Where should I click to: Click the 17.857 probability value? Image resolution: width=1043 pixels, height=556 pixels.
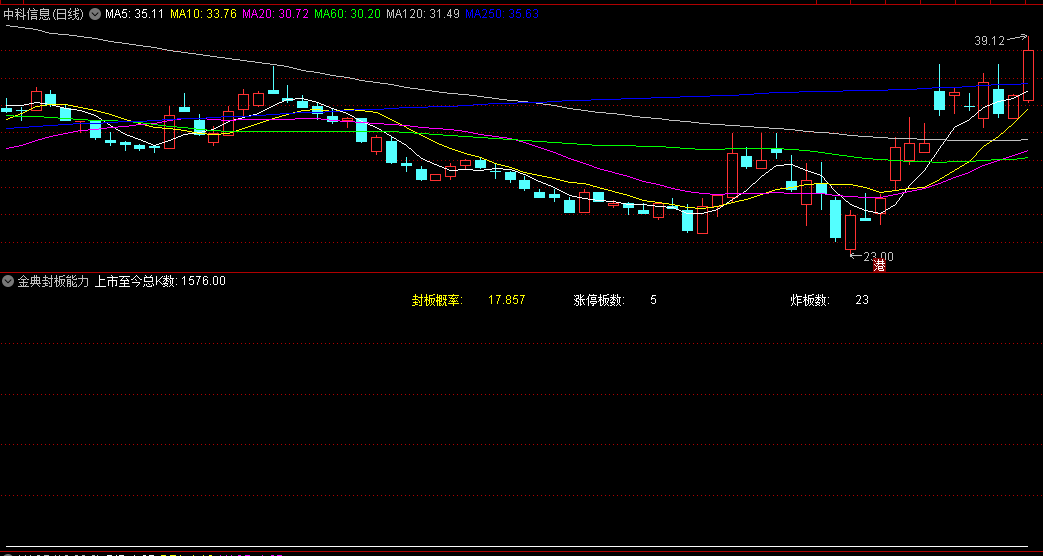click(x=507, y=300)
